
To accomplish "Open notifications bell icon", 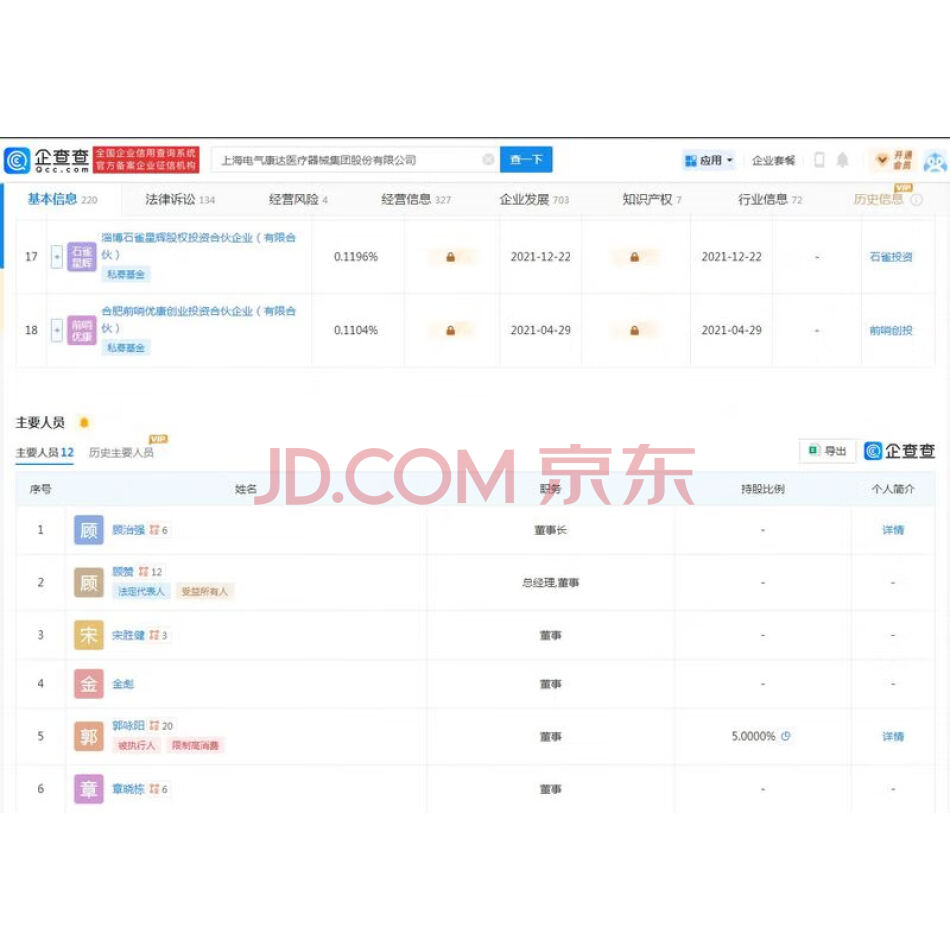I will tap(842, 160).
